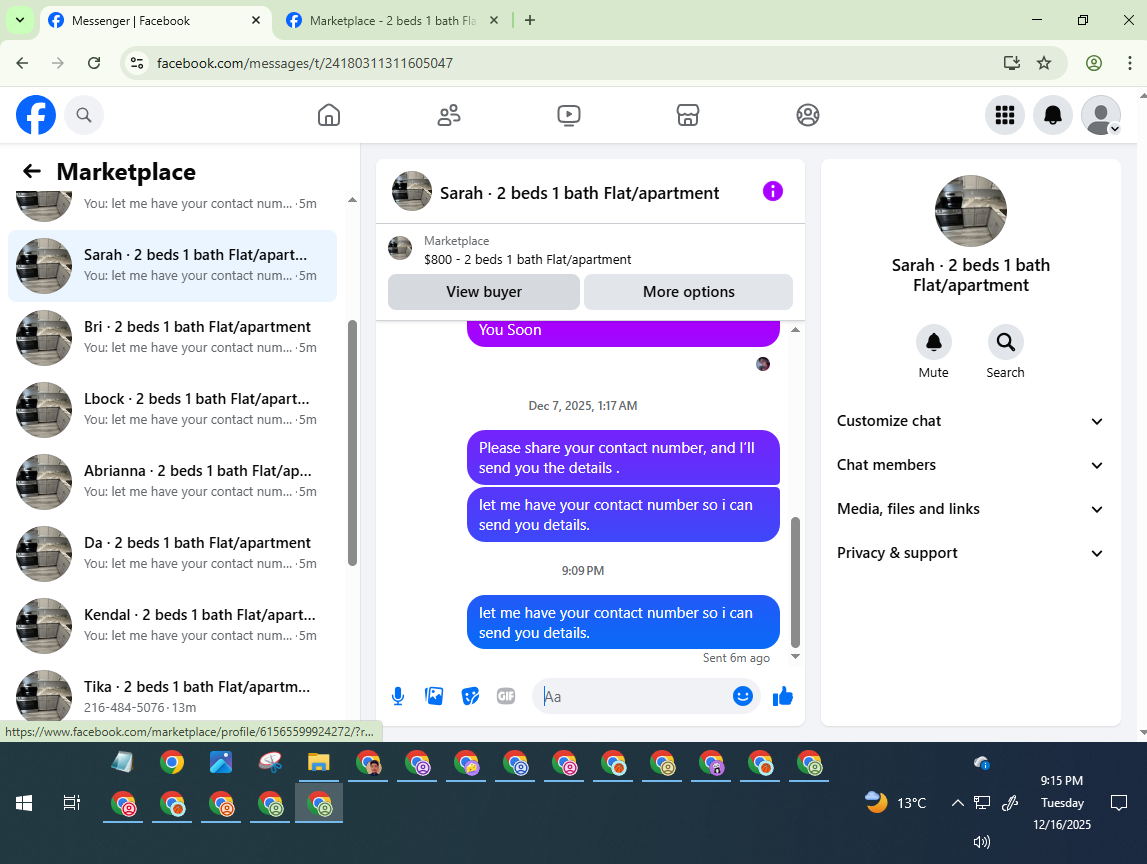
Task: Open the Facebook search magnifier
Action: pos(84,115)
